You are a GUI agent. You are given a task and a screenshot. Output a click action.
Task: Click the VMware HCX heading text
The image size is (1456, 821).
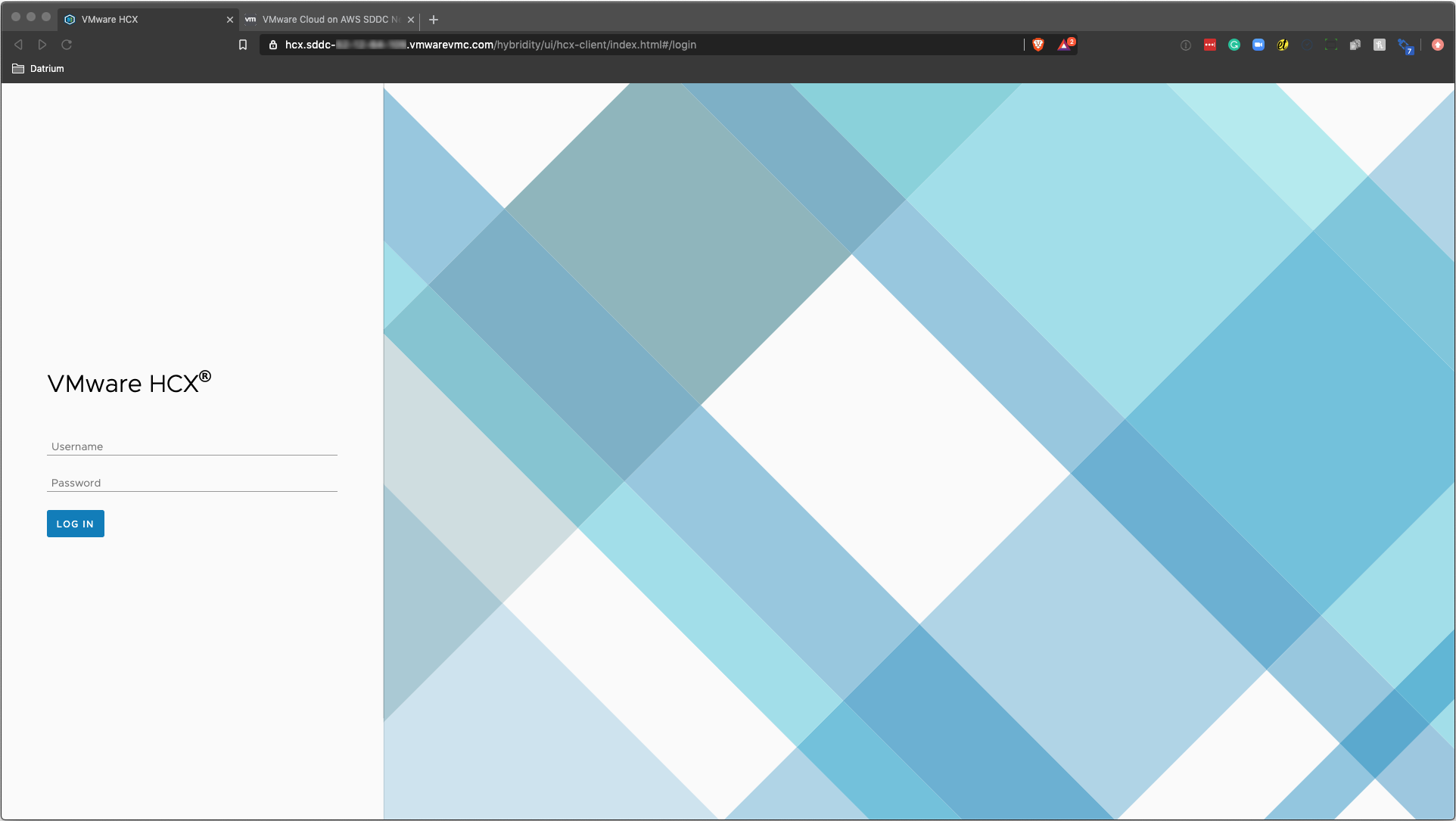pos(129,383)
